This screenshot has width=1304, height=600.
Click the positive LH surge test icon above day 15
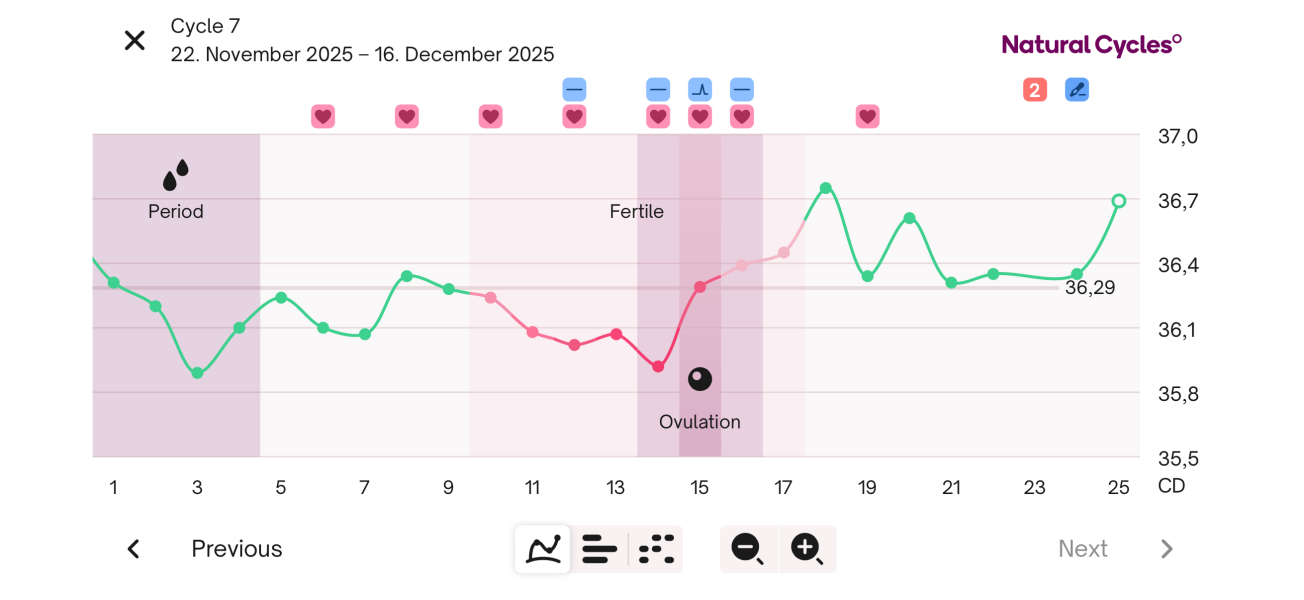[700, 89]
